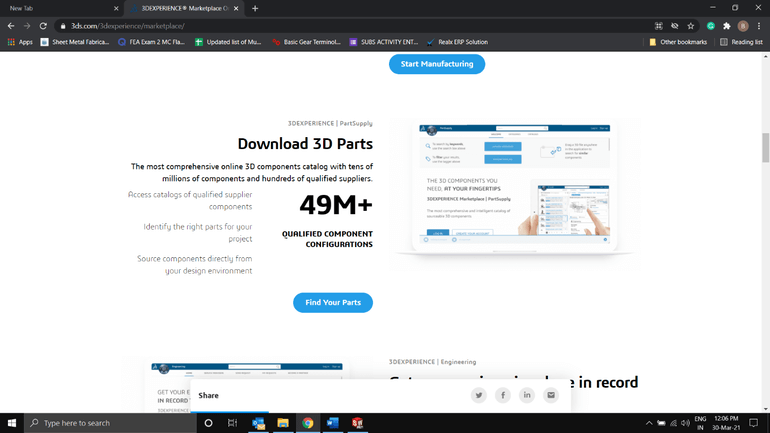Click the taskbar clock and date

[x=726, y=423]
